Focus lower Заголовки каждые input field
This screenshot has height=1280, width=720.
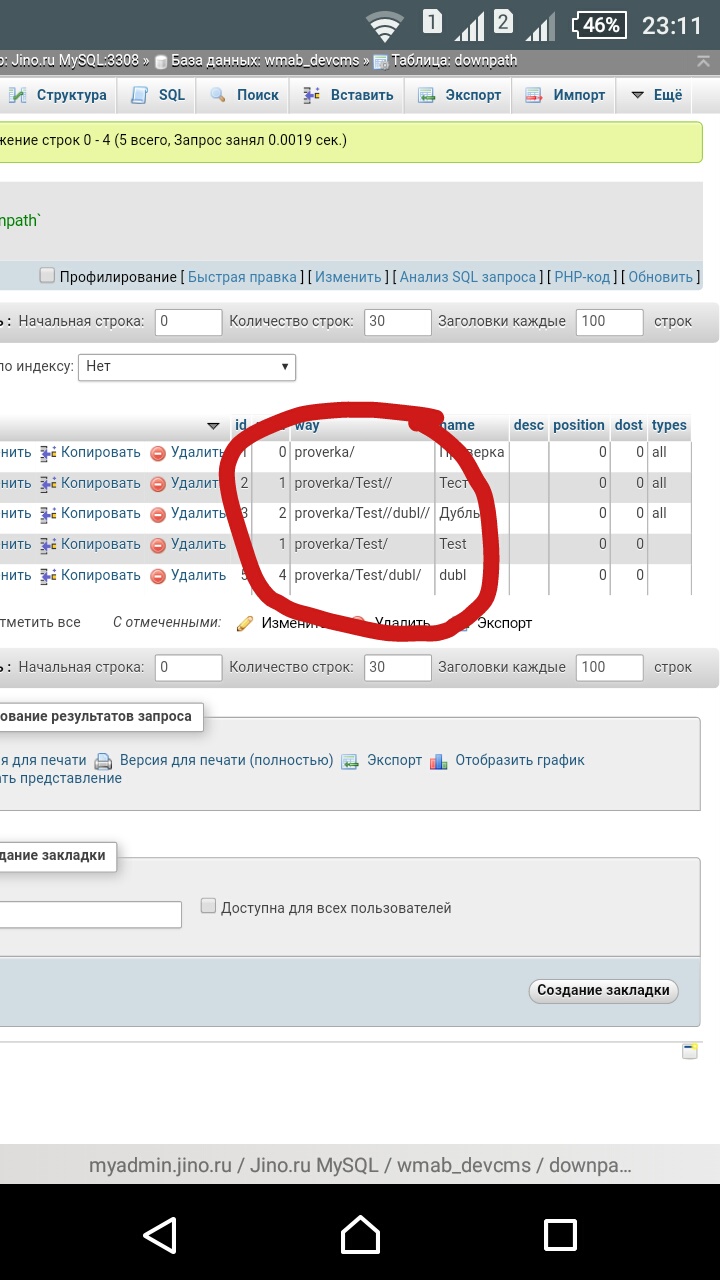609,667
